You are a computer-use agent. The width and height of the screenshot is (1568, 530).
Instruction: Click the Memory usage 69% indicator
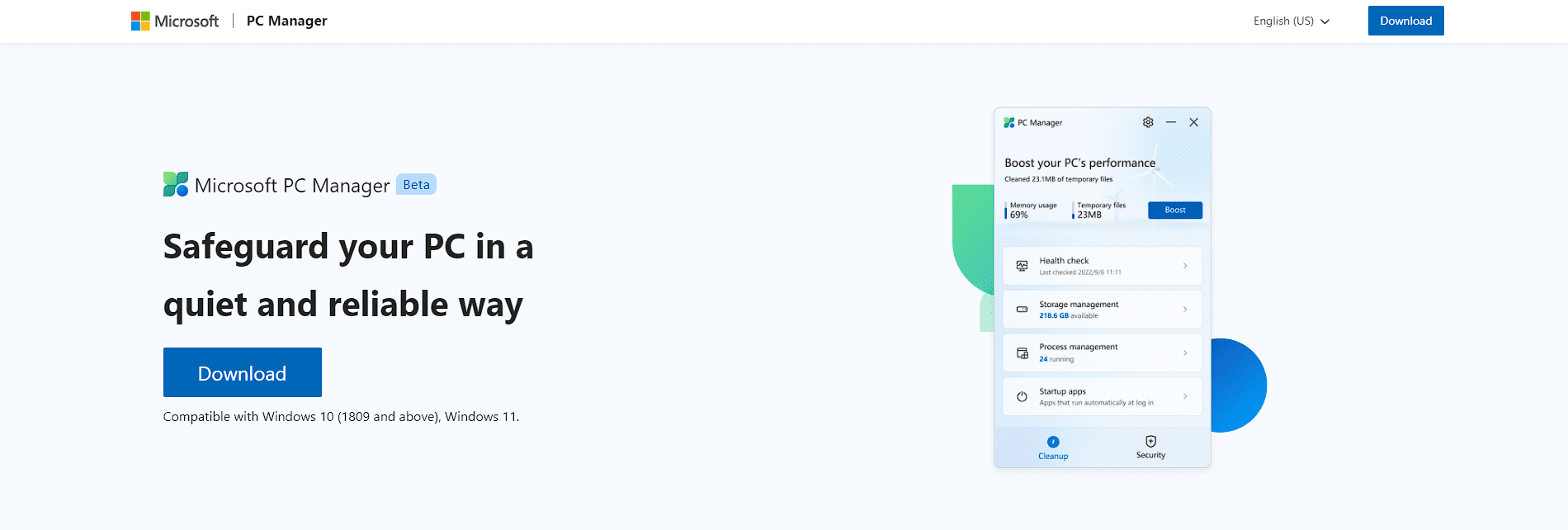point(1032,211)
